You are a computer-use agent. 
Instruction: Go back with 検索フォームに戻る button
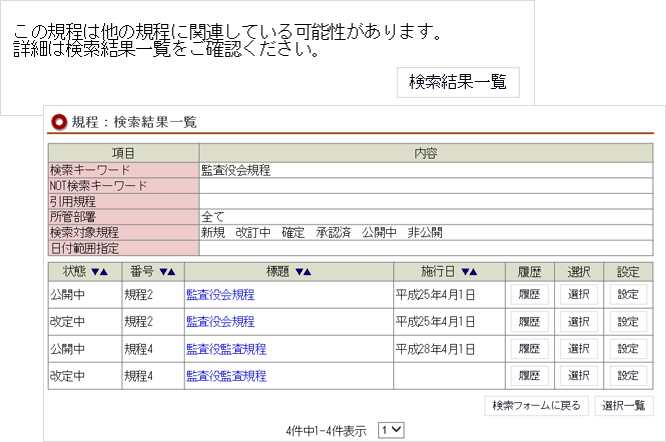pos(536,406)
